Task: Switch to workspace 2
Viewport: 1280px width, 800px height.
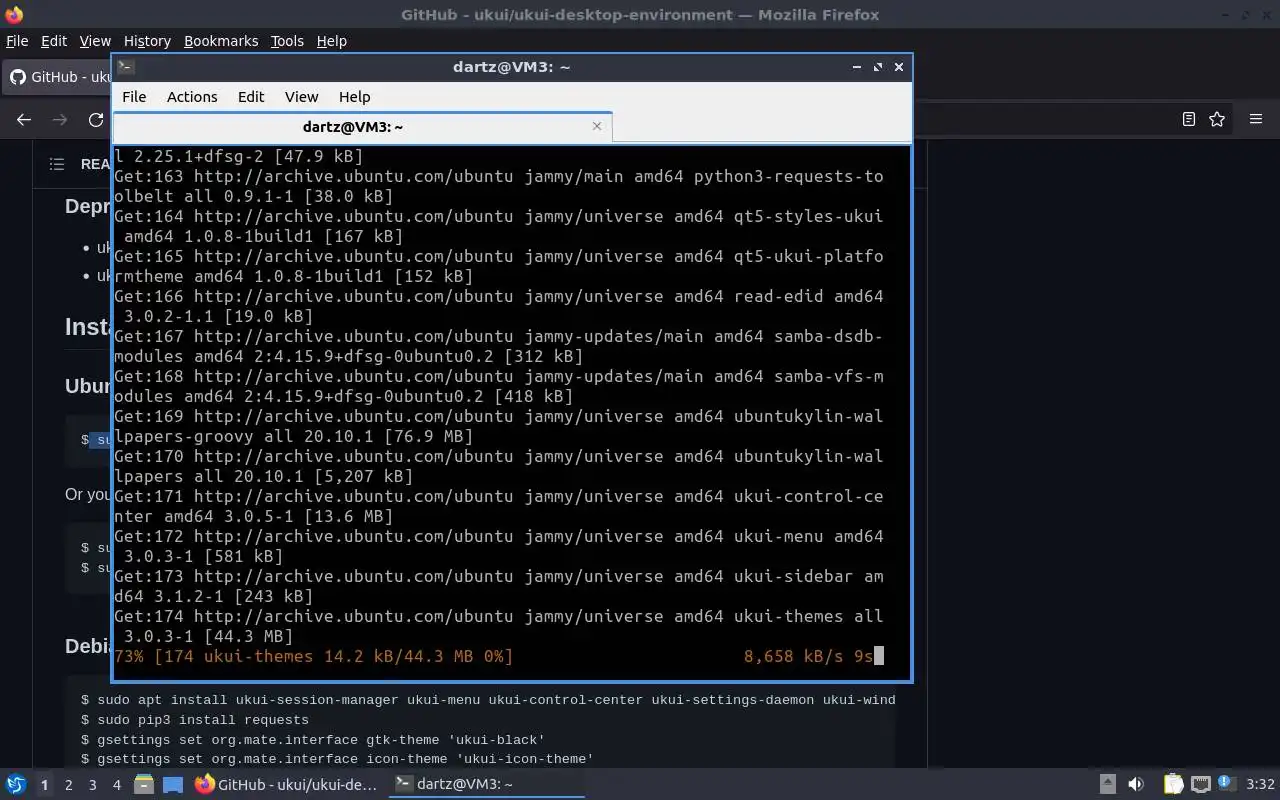Action: (68, 785)
